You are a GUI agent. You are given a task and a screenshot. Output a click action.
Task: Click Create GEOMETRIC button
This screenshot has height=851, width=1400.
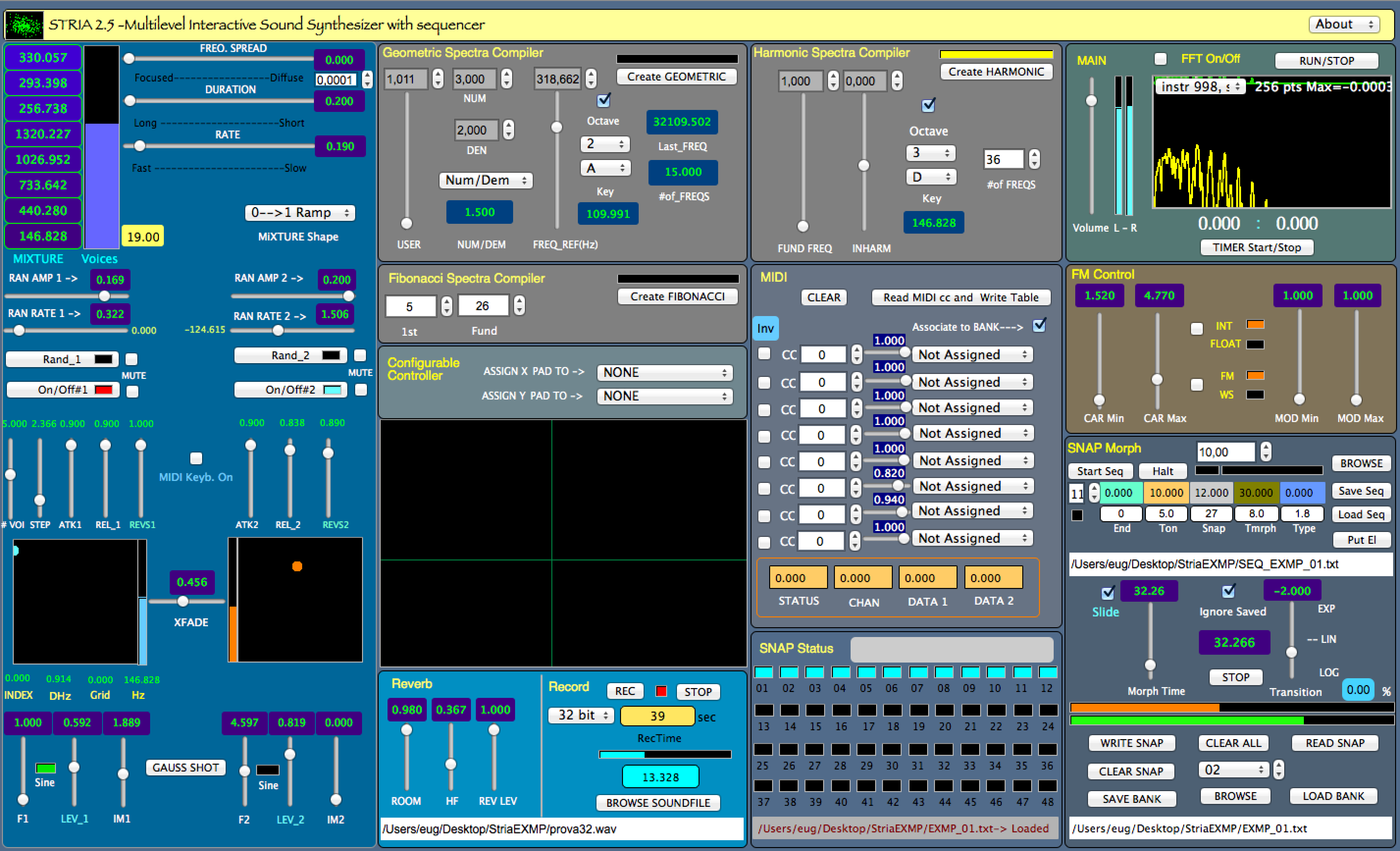pyautogui.click(x=676, y=77)
